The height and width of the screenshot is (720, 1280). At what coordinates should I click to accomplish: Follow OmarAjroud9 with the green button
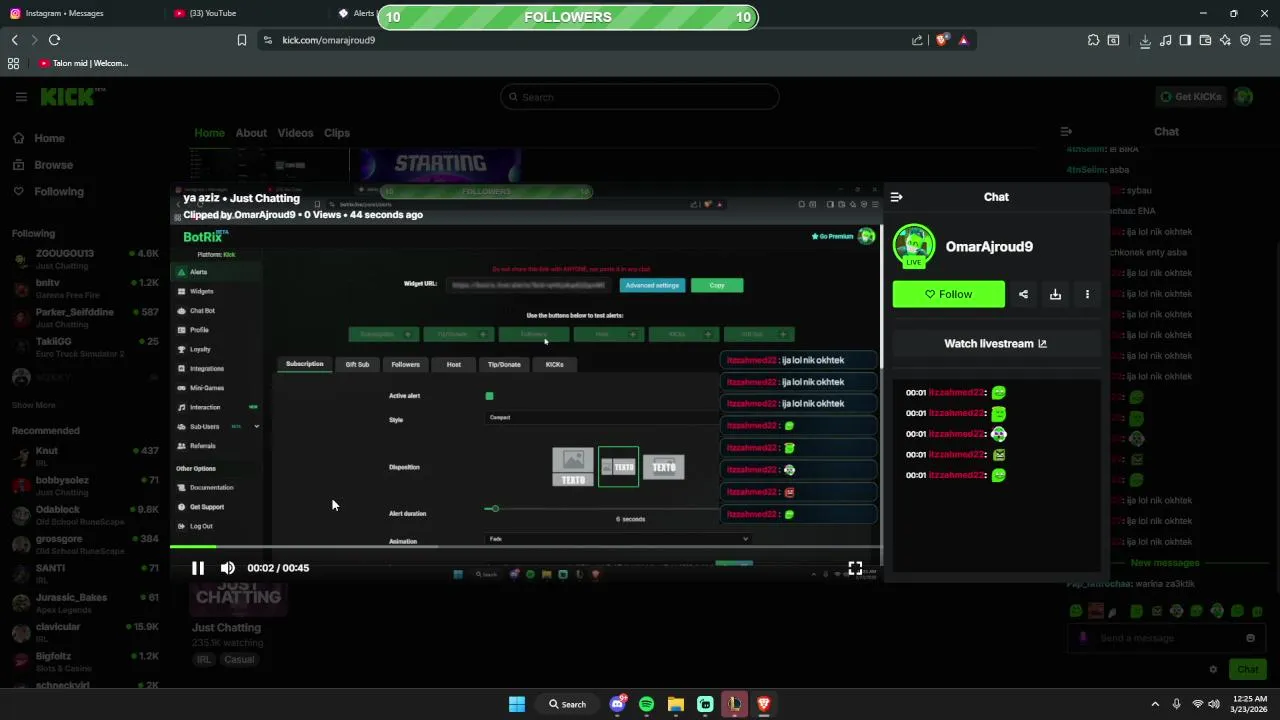(x=948, y=294)
